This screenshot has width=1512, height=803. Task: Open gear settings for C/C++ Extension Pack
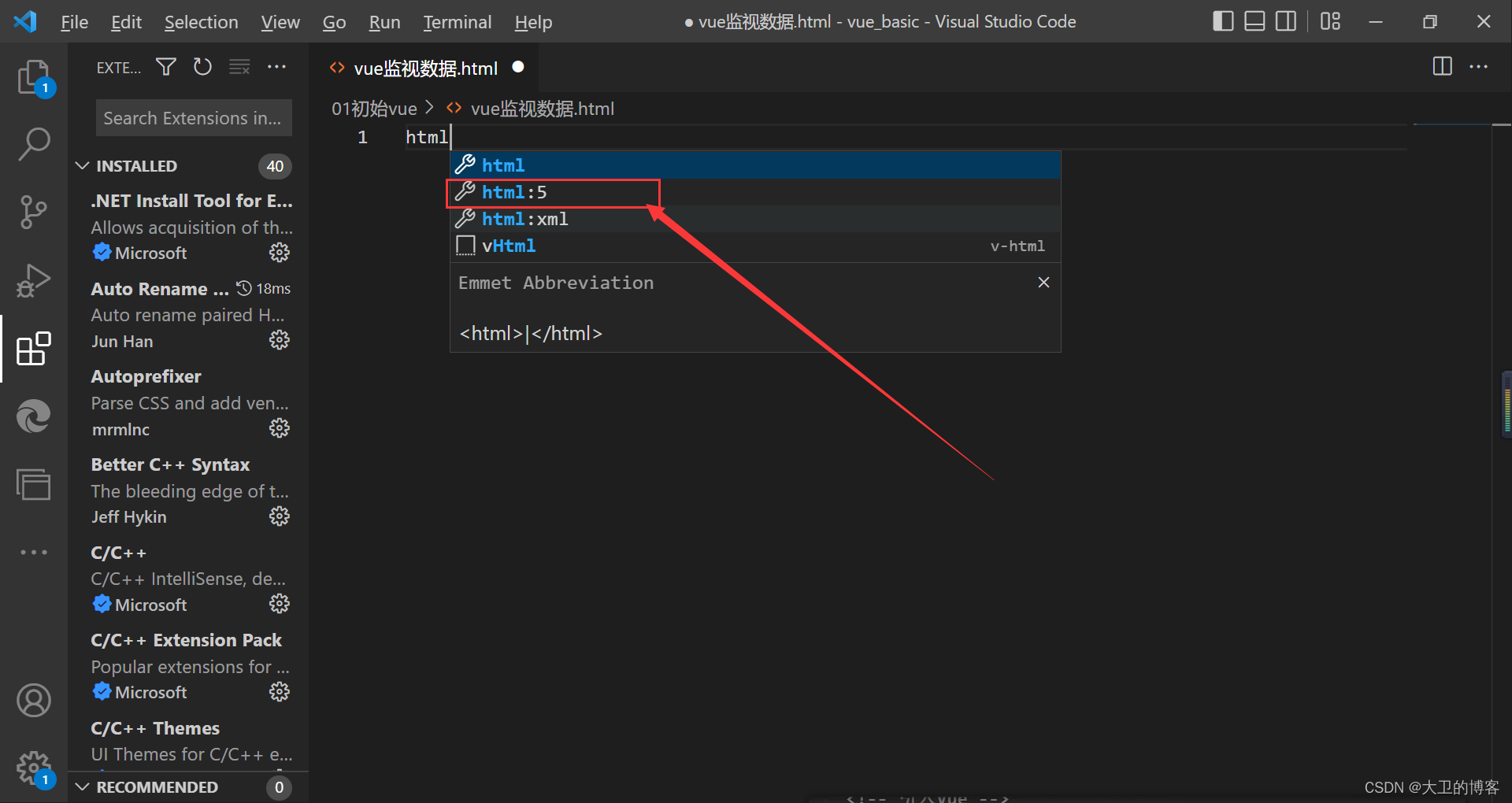(x=280, y=692)
